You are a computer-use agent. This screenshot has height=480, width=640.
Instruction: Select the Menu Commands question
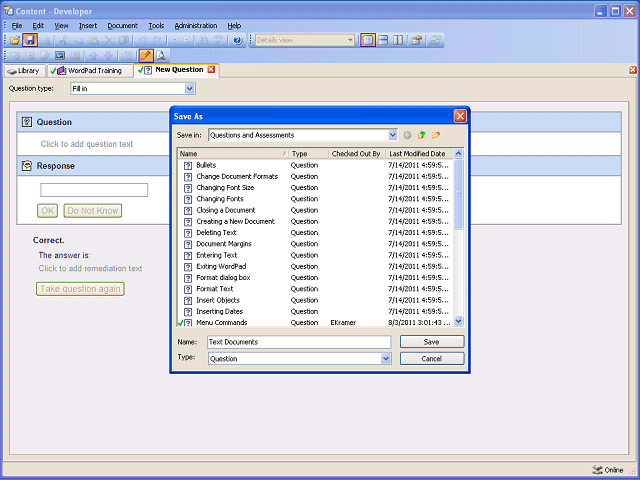(313, 322)
